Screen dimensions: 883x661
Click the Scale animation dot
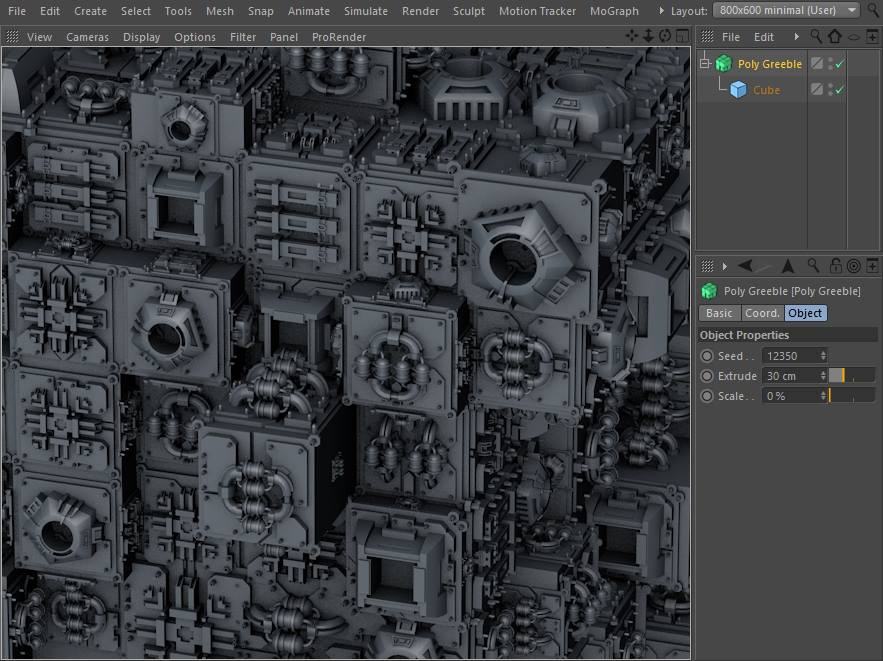[707, 396]
